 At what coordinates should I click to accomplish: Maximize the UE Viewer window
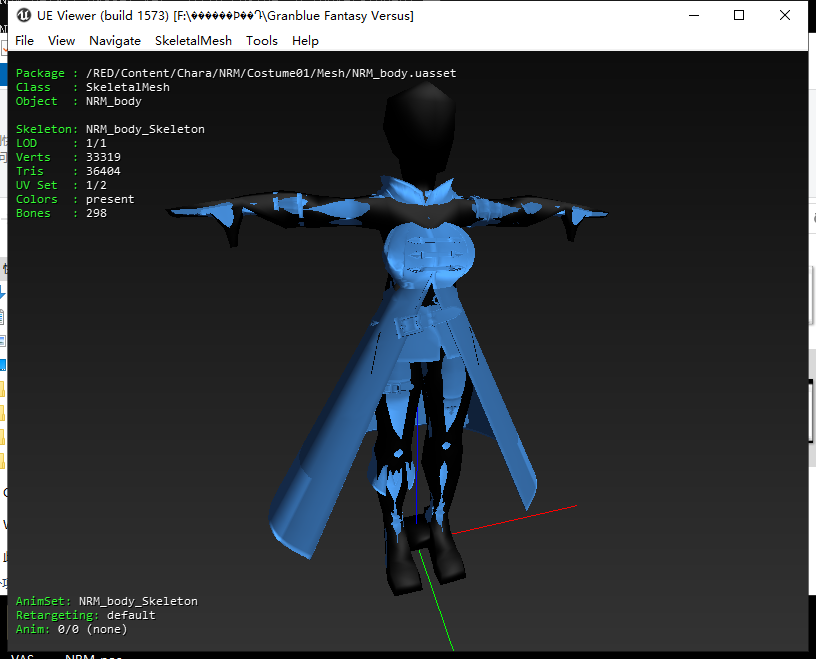point(738,16)
